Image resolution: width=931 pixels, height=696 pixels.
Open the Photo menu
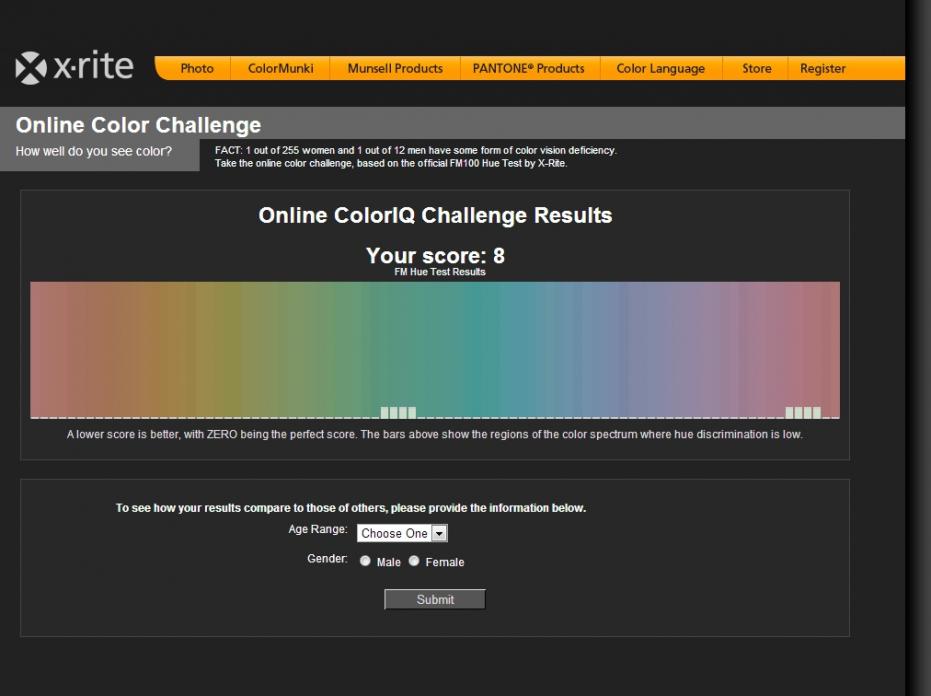click(x=197, y=68)
